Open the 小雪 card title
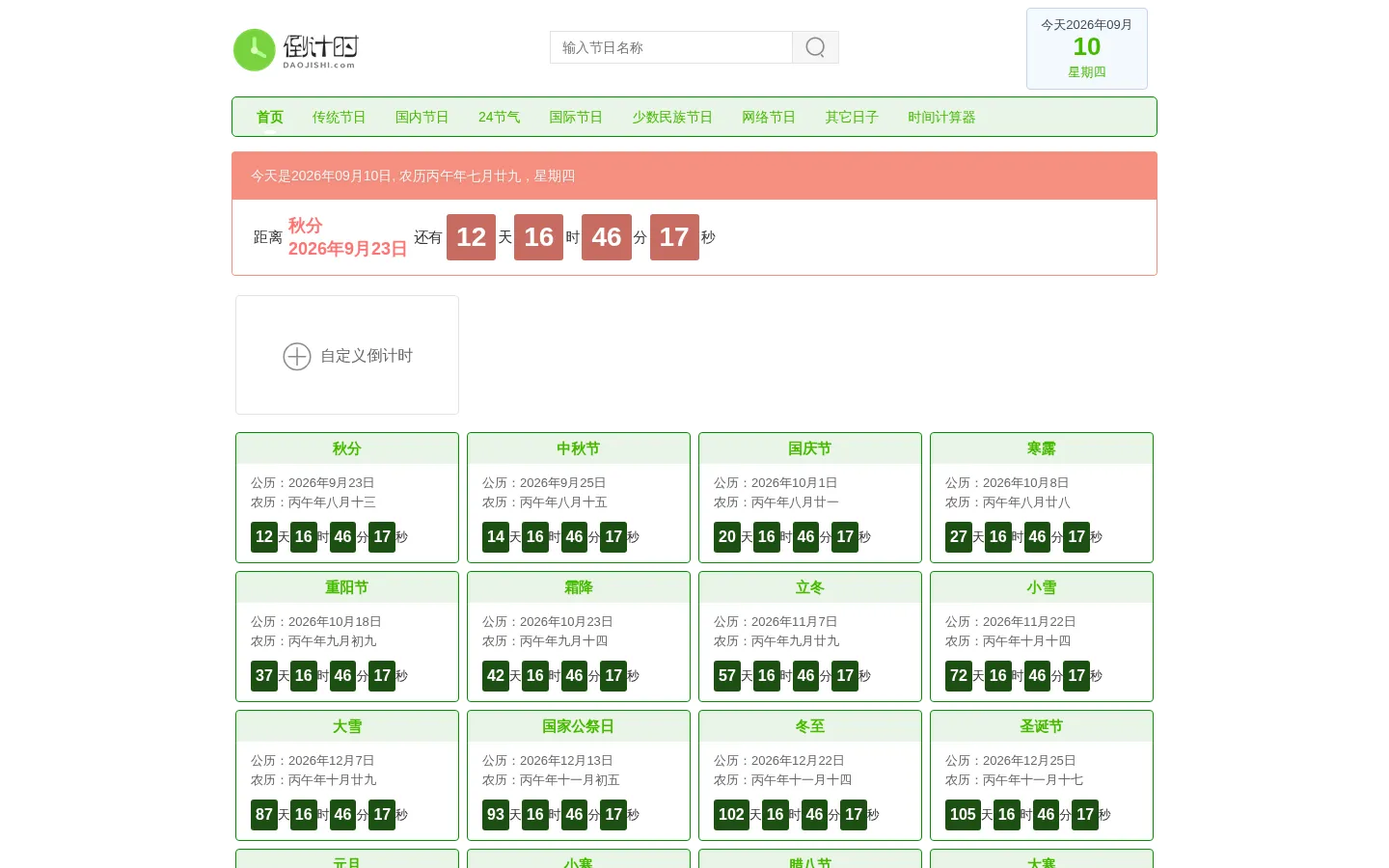The image size is (1389, 868). coord(1042,587)
